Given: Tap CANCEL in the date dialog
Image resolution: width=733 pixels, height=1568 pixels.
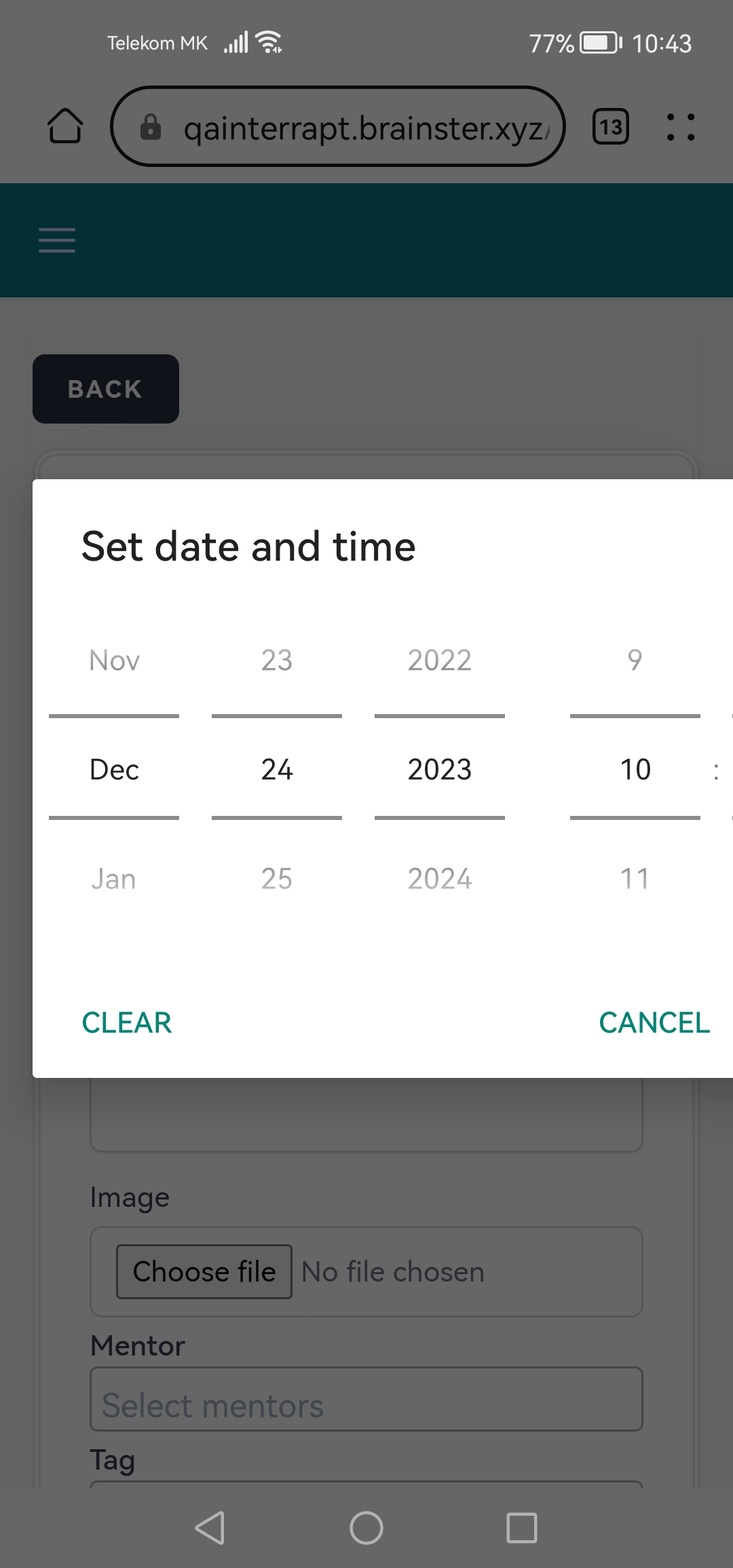Looking at the screenshot, I should 654,1023.
